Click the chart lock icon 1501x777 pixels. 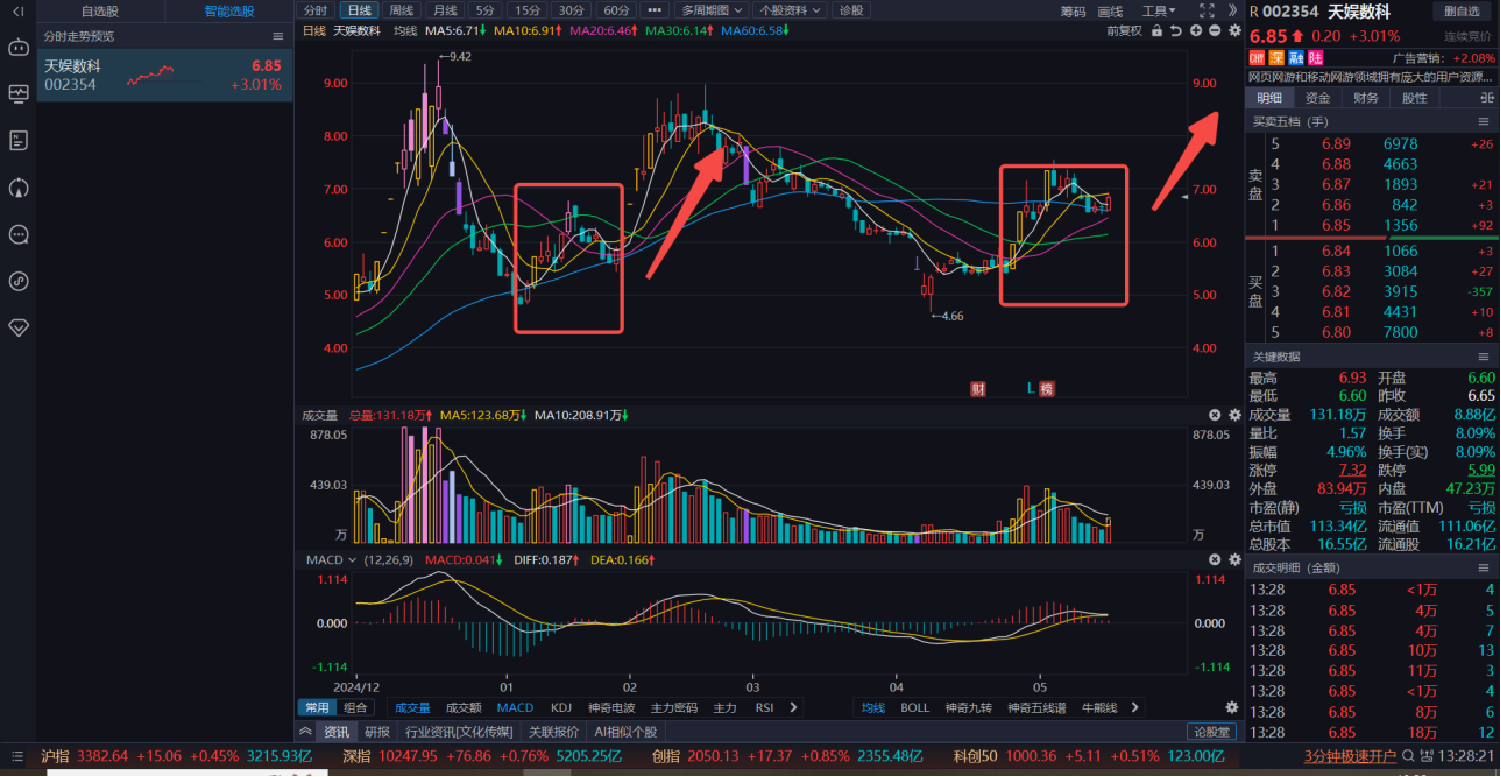coord(1157,31)
